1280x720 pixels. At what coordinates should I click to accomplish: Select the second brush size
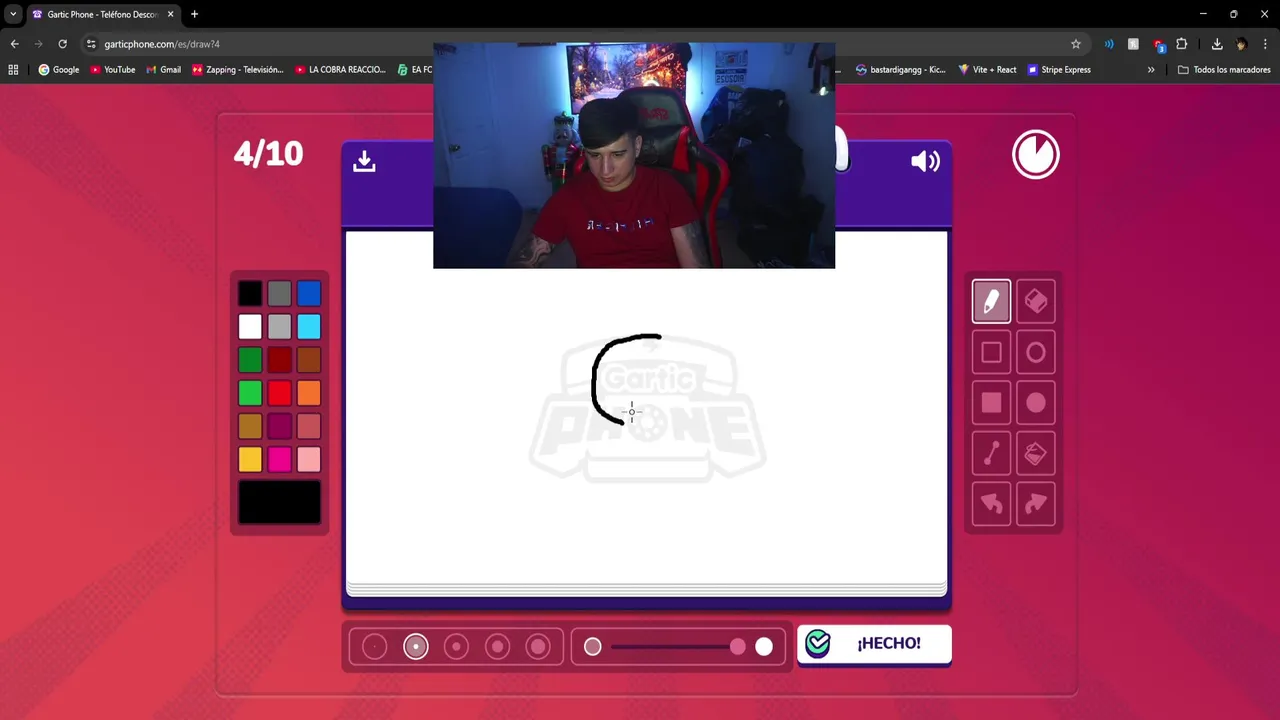click(x=416, y=647)
